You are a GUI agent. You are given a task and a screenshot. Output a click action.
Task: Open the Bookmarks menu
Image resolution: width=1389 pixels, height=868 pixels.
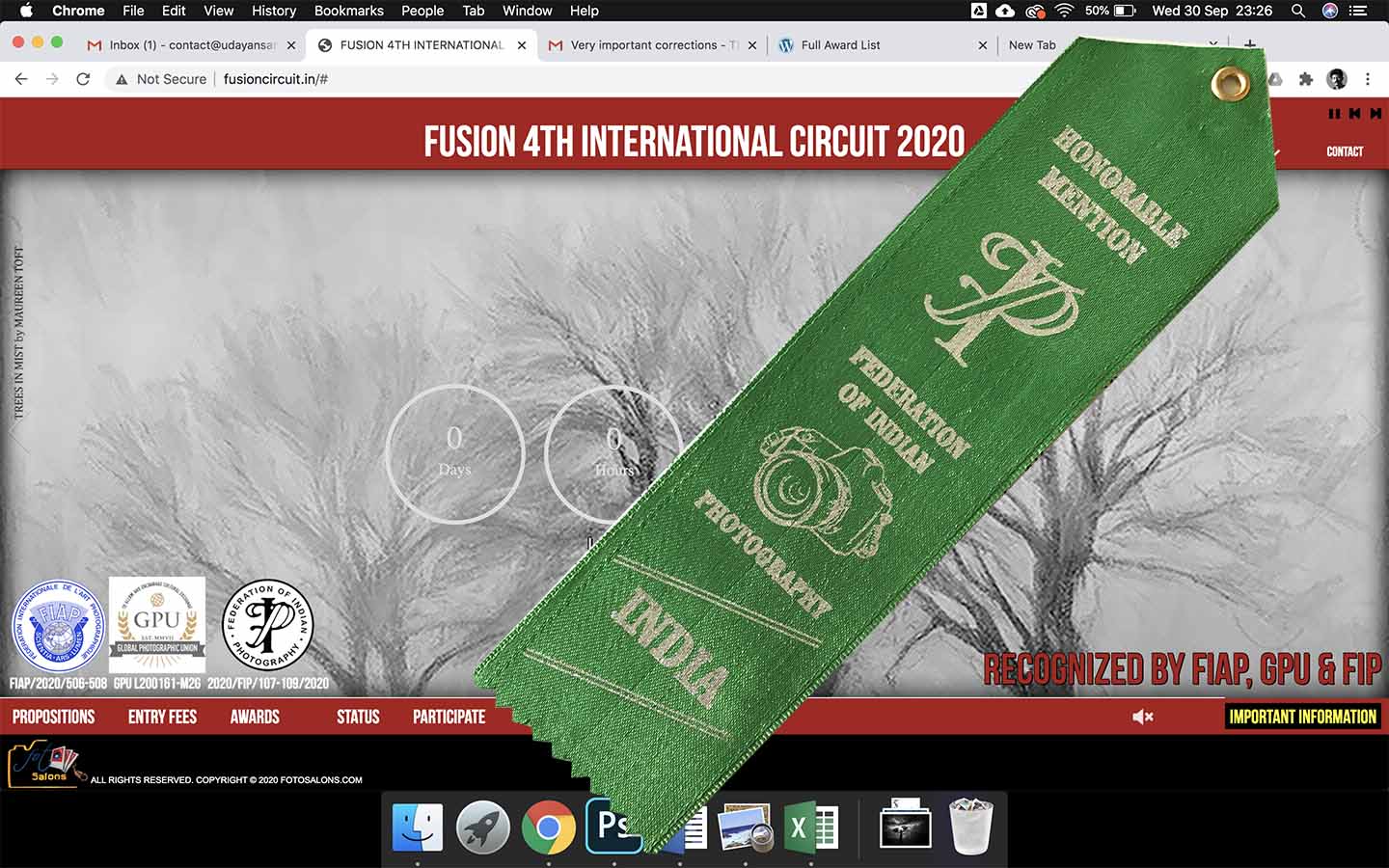coord(349,11)
